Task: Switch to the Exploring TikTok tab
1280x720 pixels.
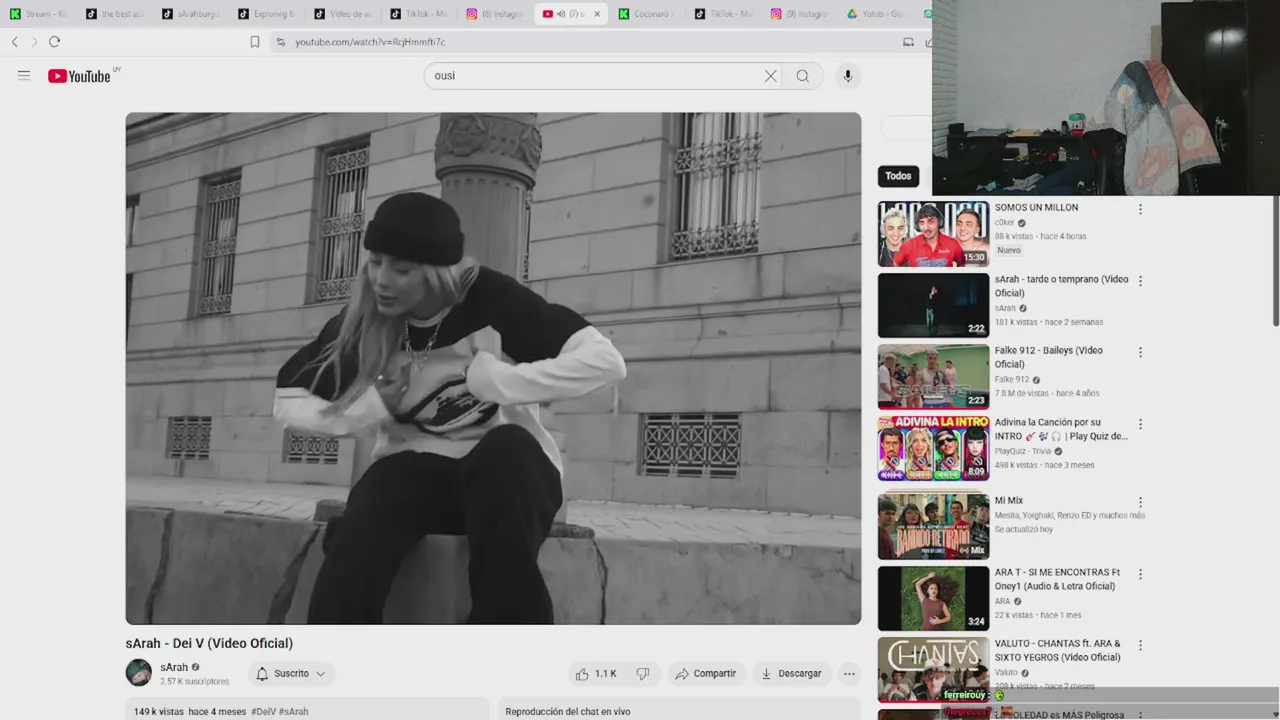Action: coord(268,14)
